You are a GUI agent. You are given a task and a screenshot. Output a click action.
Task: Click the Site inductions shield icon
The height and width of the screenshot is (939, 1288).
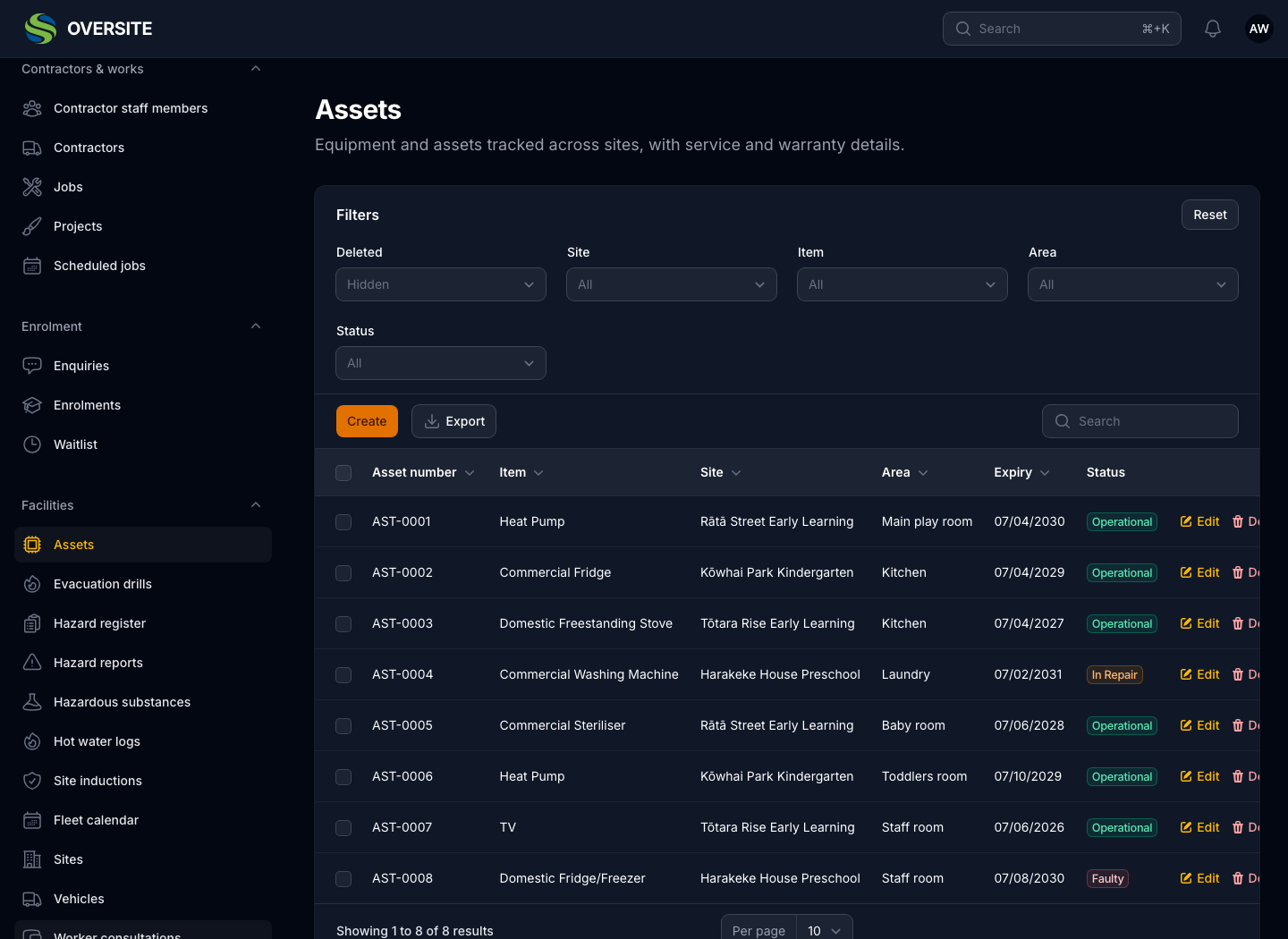(x=32, y=781)
